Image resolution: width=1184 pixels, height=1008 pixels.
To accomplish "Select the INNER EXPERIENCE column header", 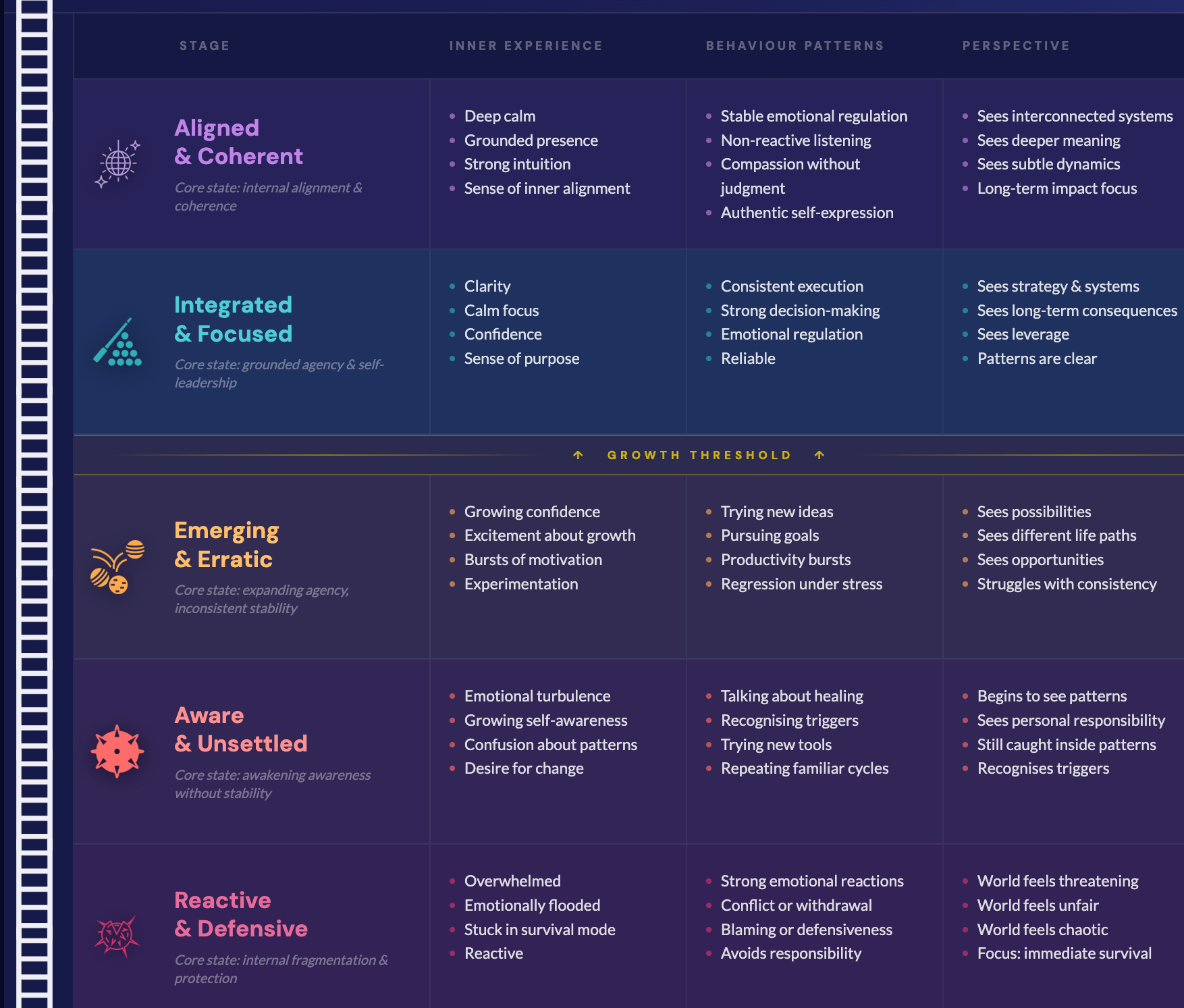I will tap(526, 46).
